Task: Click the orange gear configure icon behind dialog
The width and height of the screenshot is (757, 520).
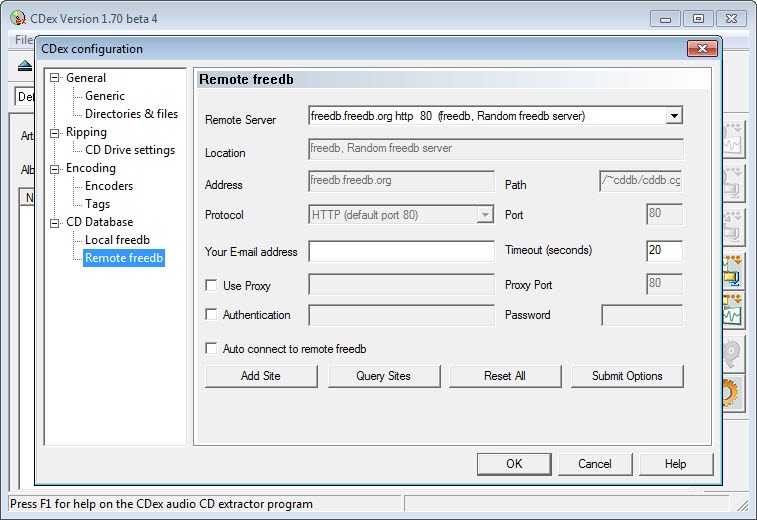Action: point(729,393)
